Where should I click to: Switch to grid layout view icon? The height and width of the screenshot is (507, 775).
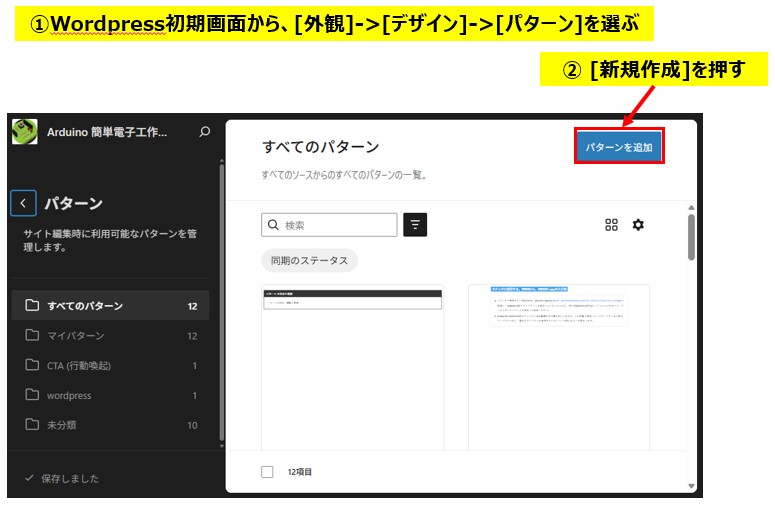click(612, 225)
